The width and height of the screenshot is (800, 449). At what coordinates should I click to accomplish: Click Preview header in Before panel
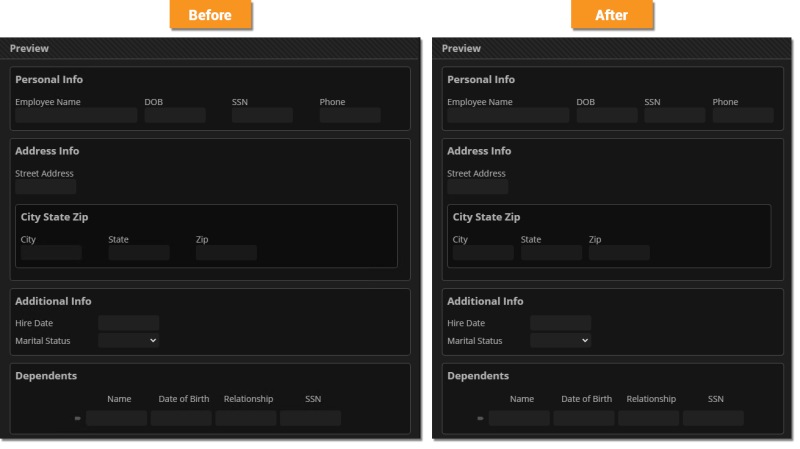tap(29, 48)
